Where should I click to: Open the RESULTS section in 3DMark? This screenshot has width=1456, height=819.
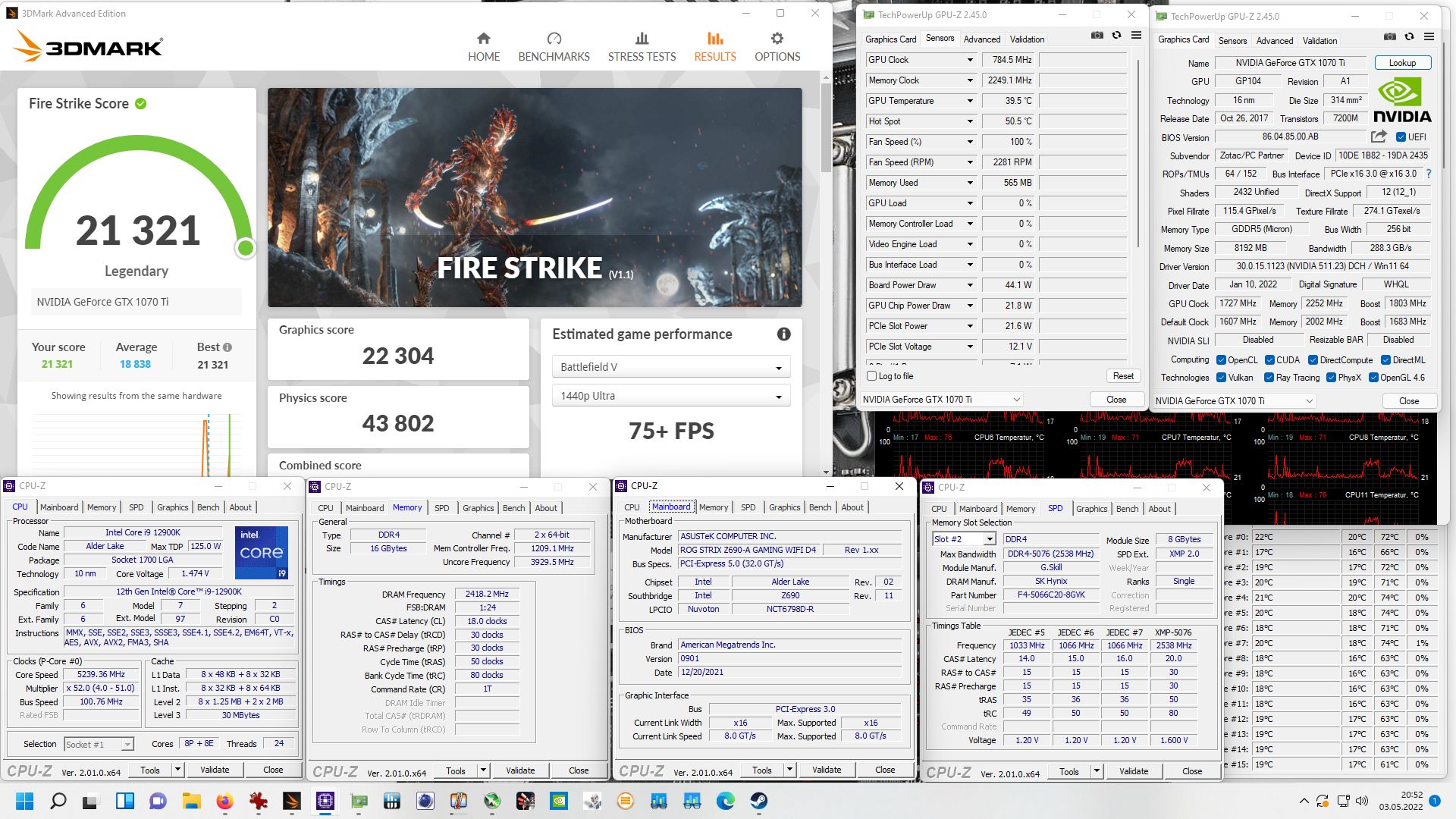715,47
